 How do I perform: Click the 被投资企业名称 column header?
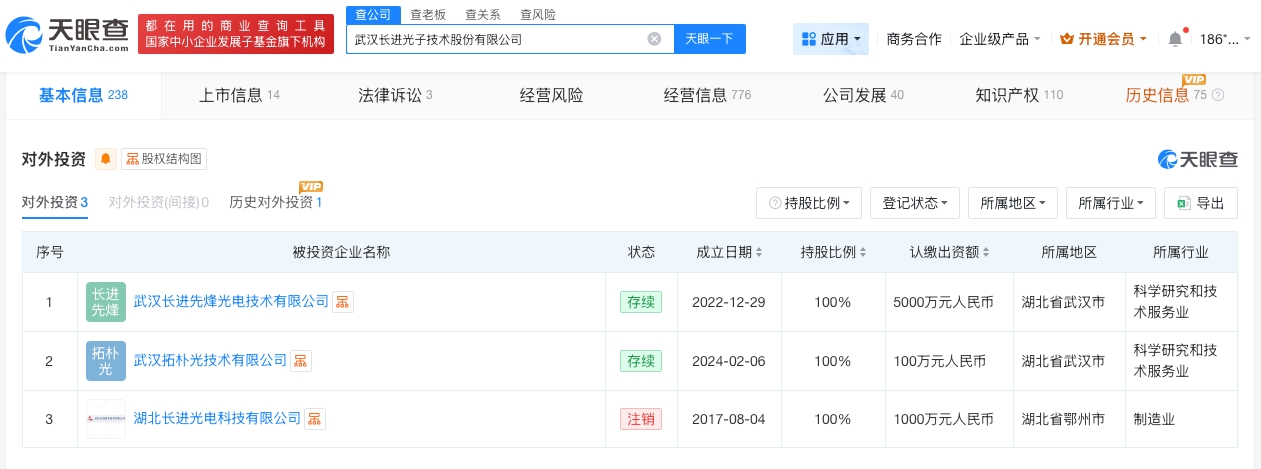pos(341,252)
